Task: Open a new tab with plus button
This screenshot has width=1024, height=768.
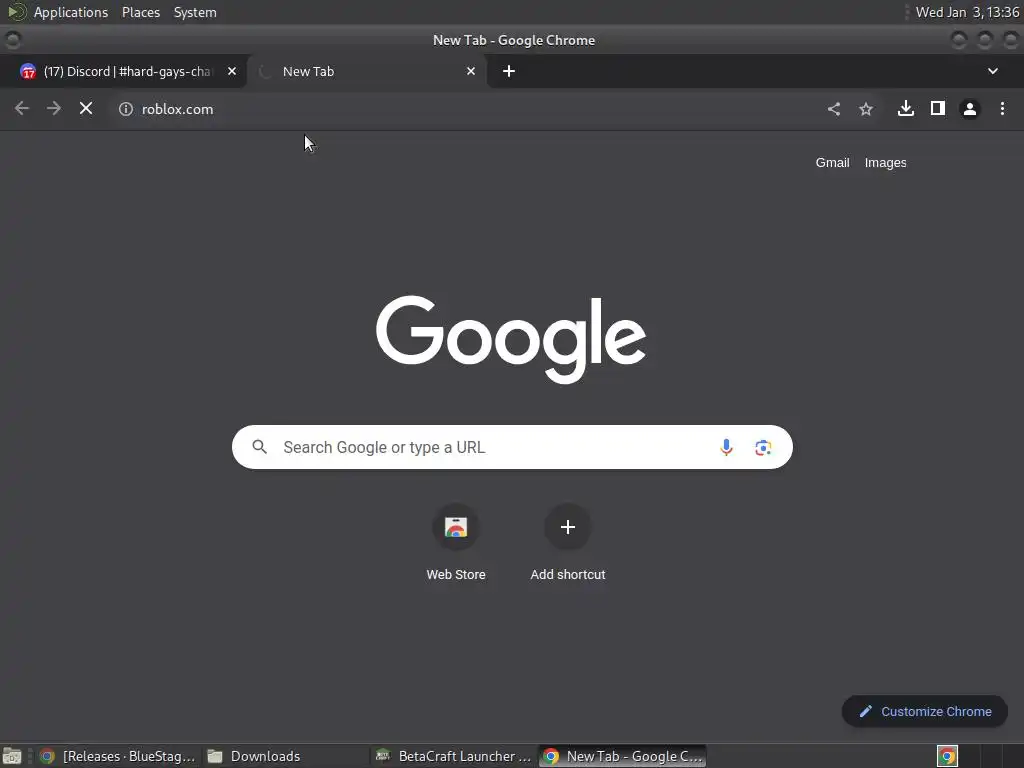Action: 509,71
